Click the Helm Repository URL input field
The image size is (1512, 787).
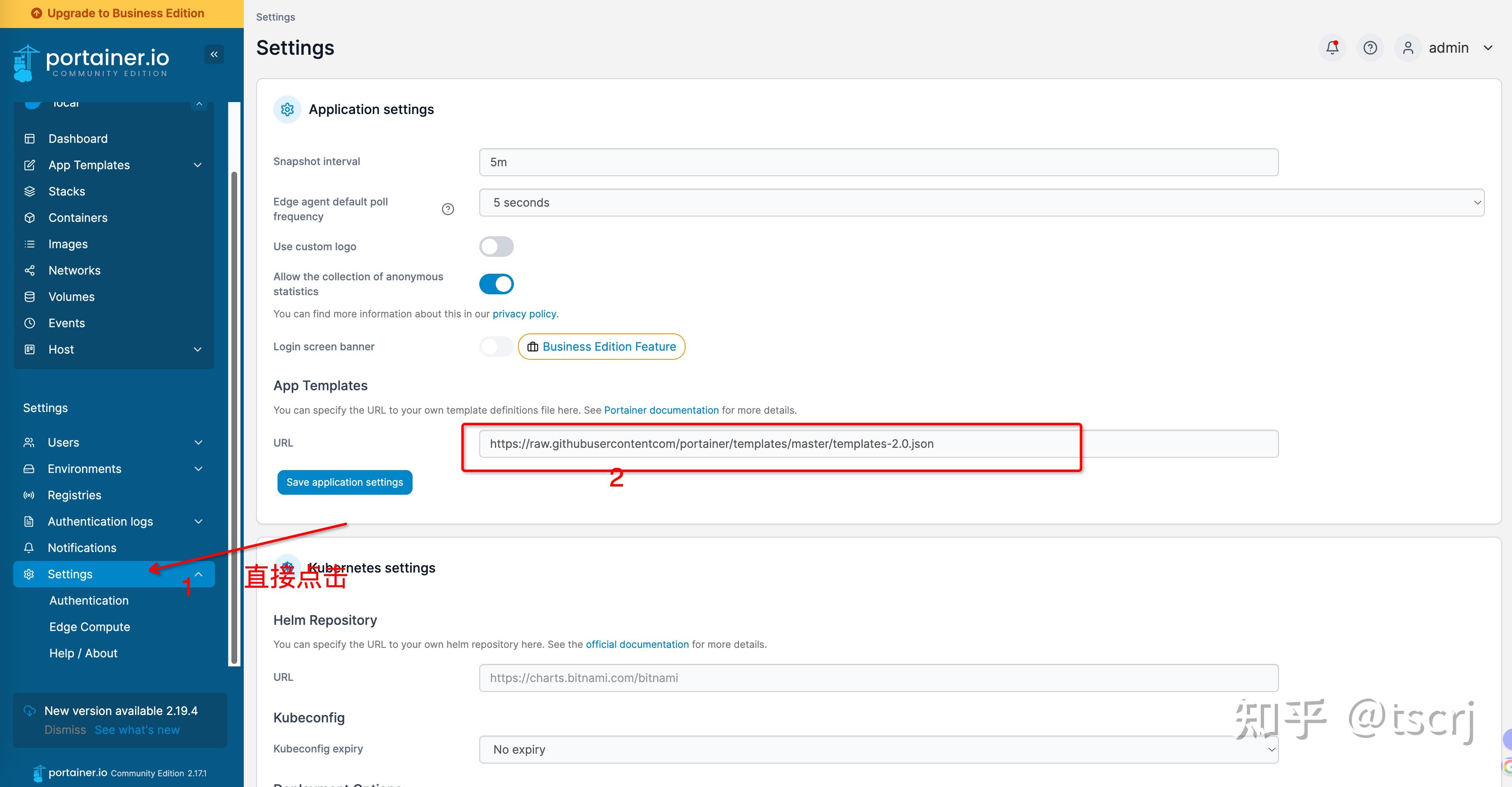[x=879, y=678]
